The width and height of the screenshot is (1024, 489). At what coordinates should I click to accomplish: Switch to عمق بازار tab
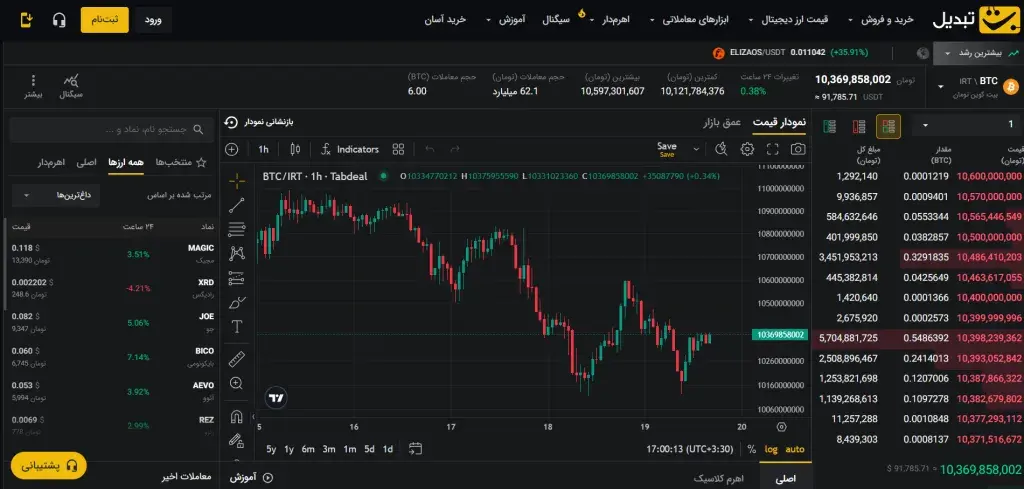[x=722, y=122]
